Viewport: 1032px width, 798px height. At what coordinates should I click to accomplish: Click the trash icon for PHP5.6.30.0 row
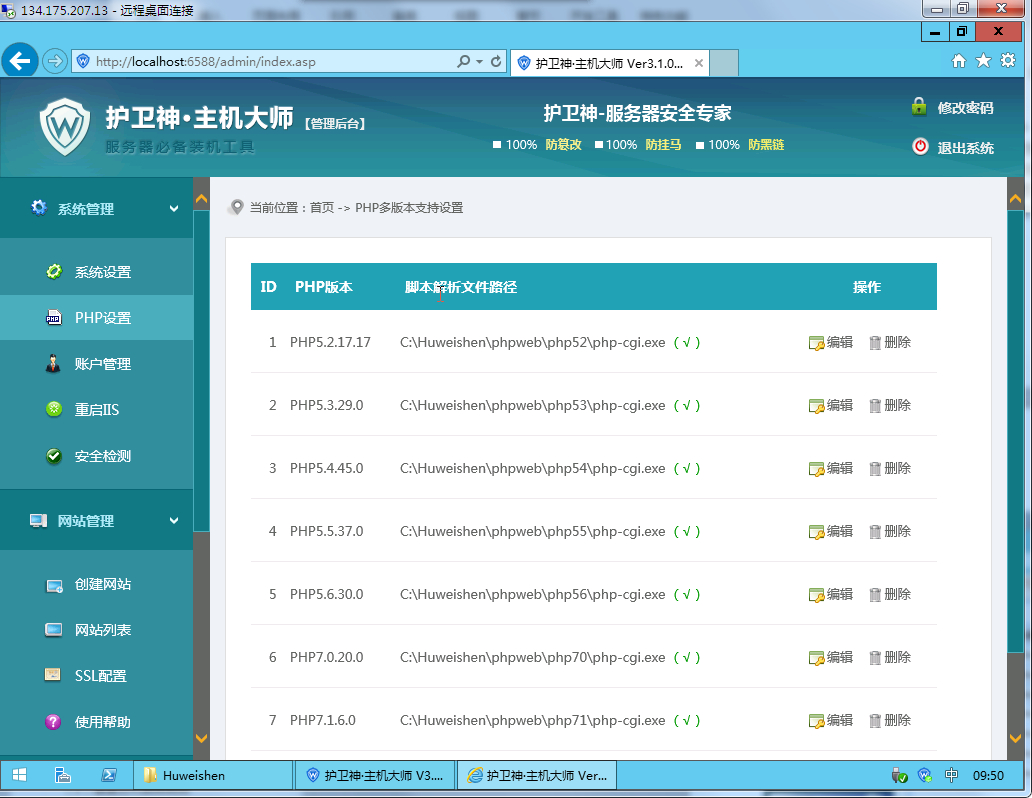[875, 595]
